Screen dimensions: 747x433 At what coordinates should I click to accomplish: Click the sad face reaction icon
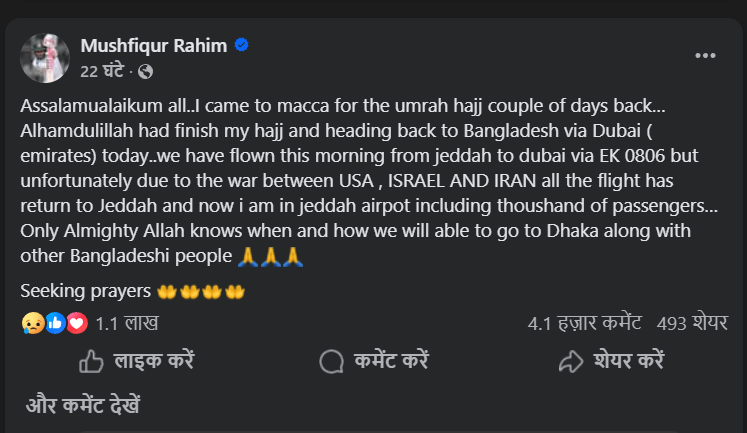(31, 323)
